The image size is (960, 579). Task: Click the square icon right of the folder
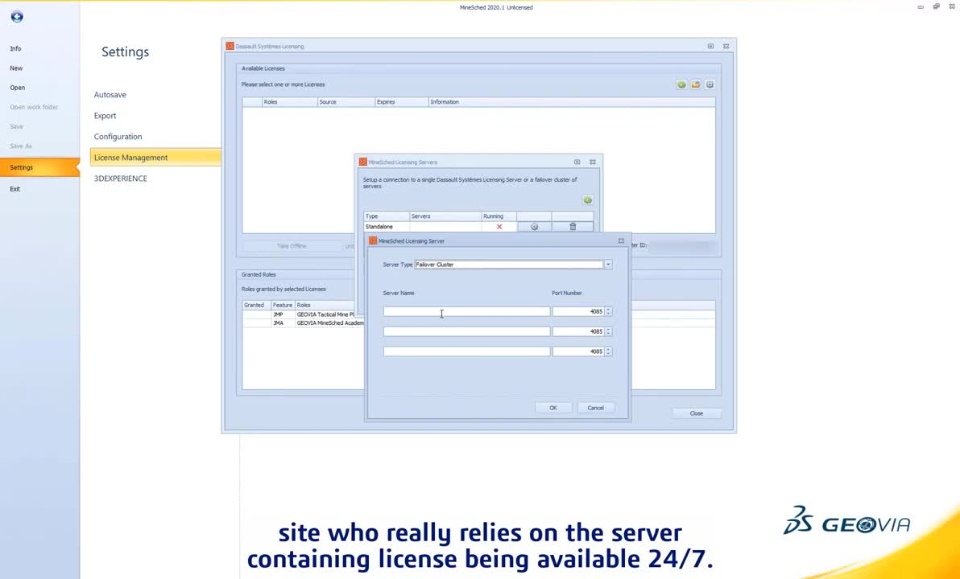point(710,84)
